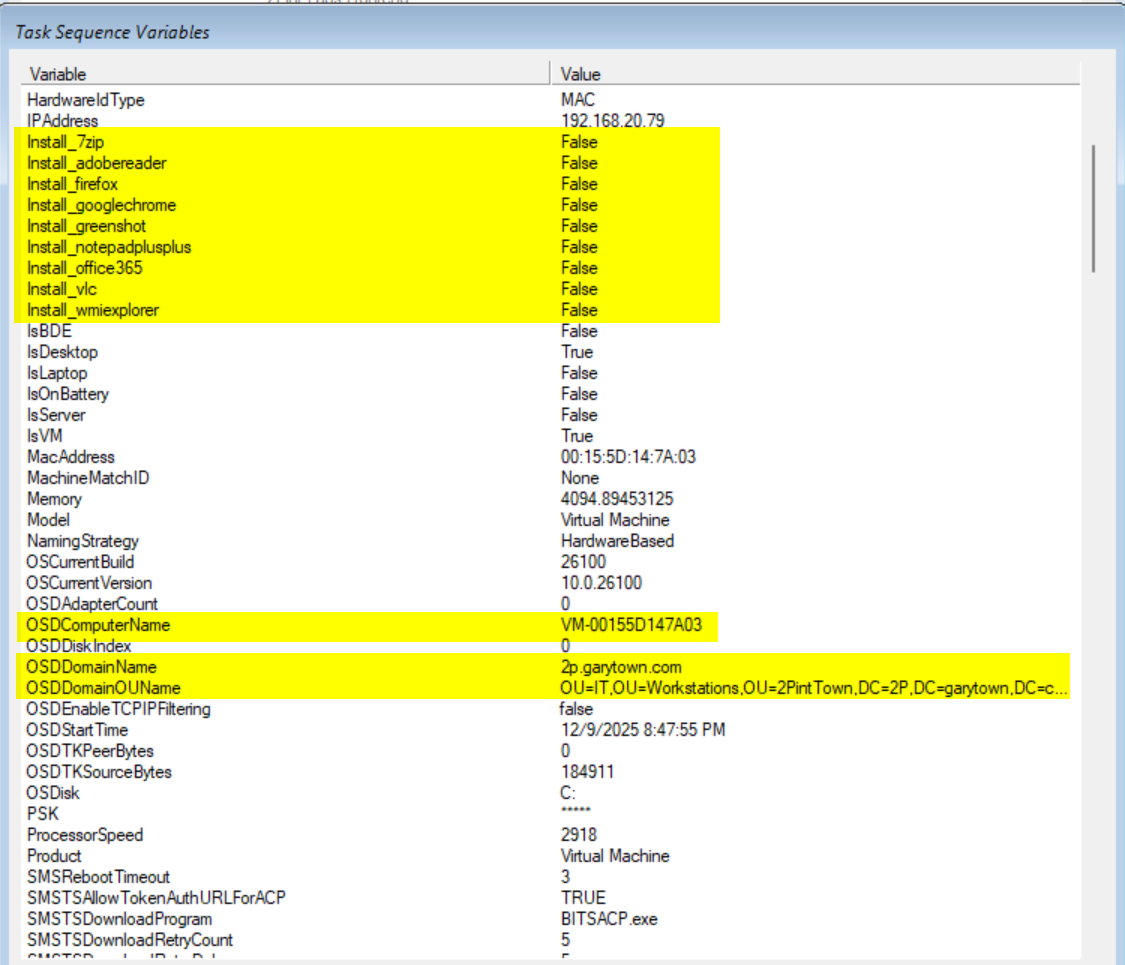Select the OSDStartTime variable
Viewport: 1125px width, 965px height.
pyautogui.click(x=76, y=730)
